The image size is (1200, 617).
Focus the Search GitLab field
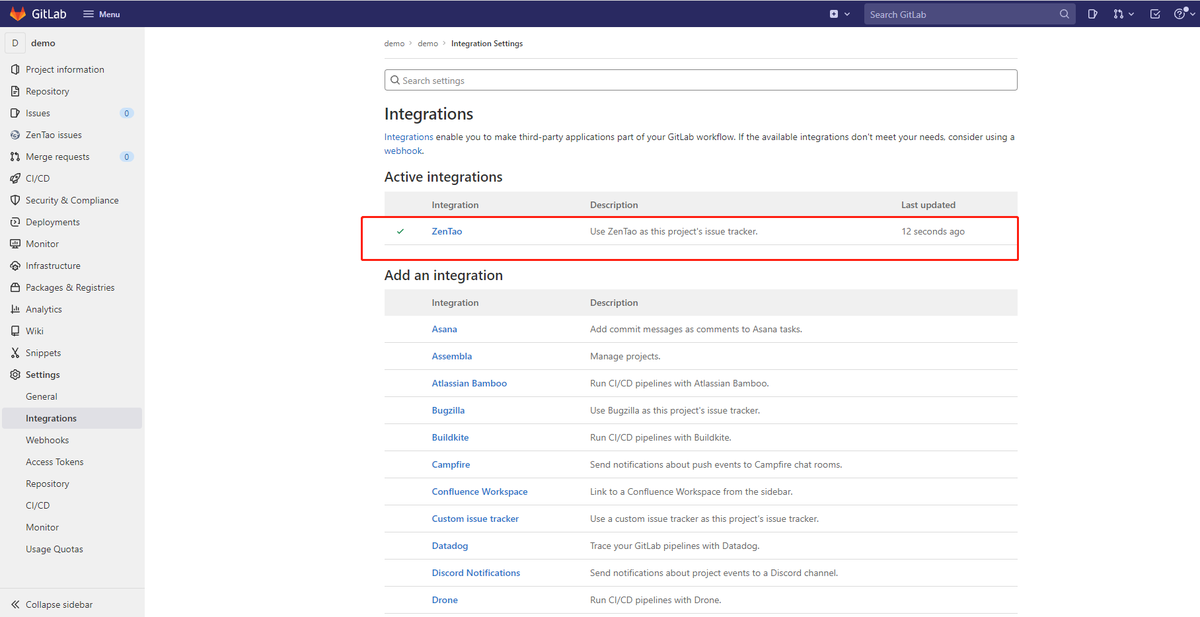click(x=967, y=14)
